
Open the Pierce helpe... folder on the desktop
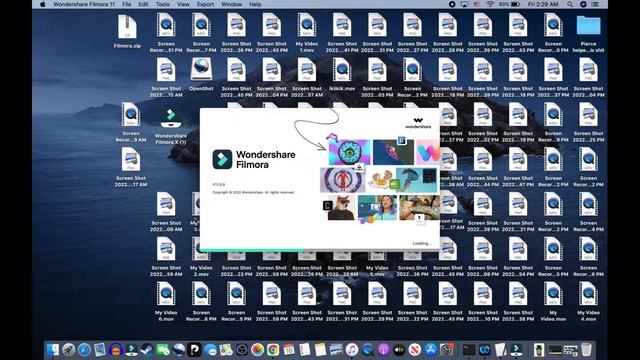[x=588, y=25]
